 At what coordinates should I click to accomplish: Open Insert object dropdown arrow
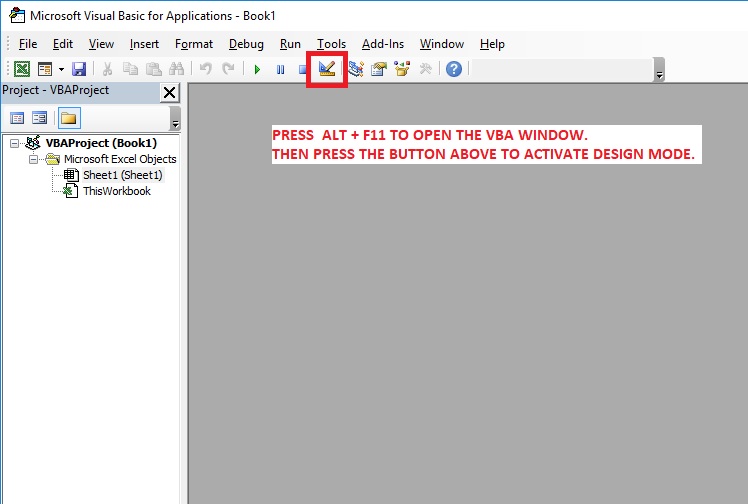[62, 70]
